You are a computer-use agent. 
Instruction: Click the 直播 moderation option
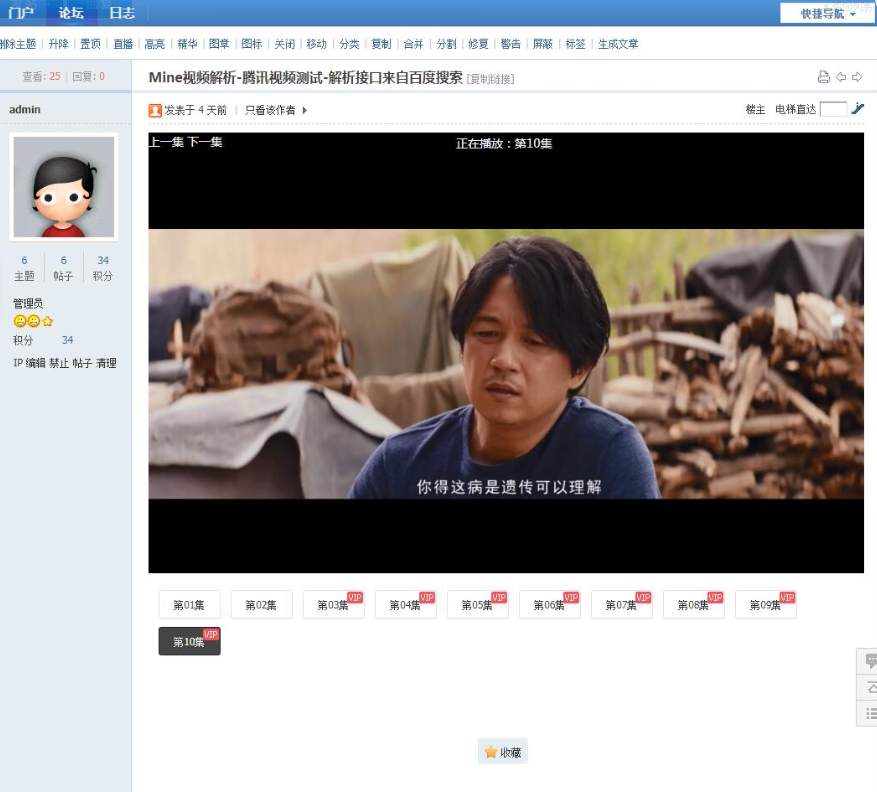point(123,44)
